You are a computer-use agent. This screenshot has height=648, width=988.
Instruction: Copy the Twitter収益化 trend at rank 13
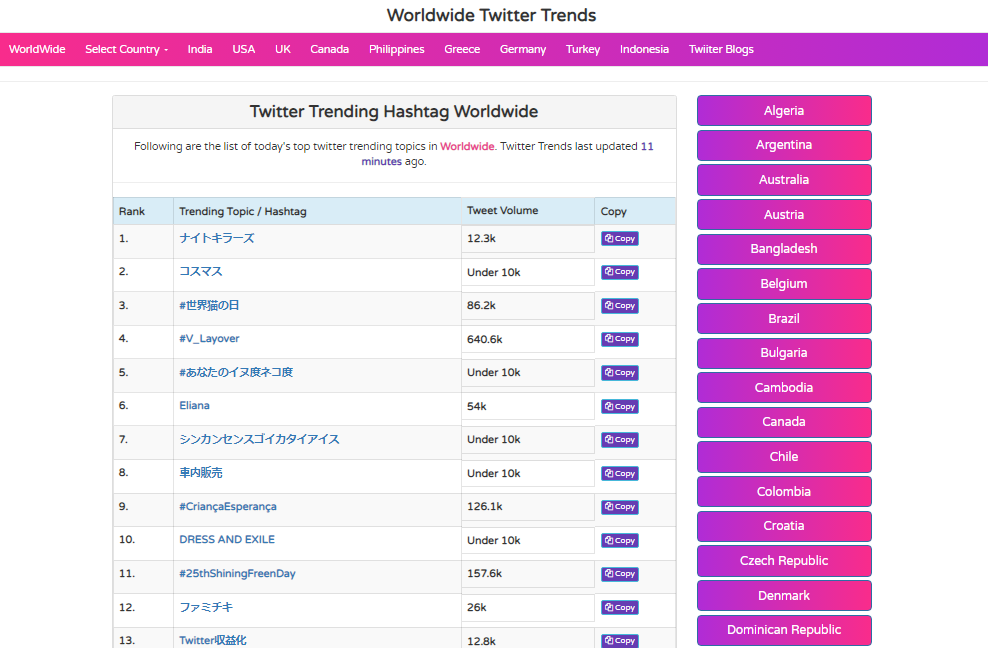(619, 640)
